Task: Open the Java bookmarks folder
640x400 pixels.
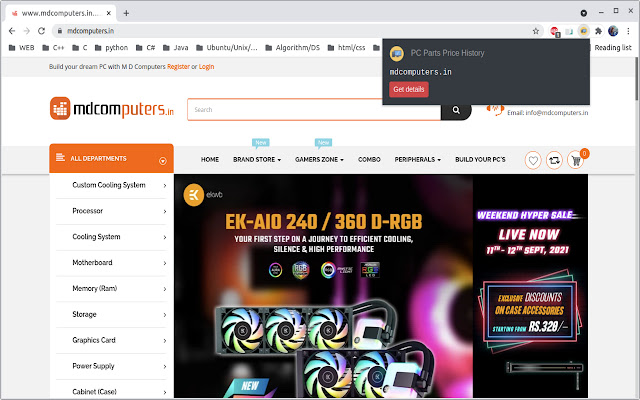Action: [176, 48]
